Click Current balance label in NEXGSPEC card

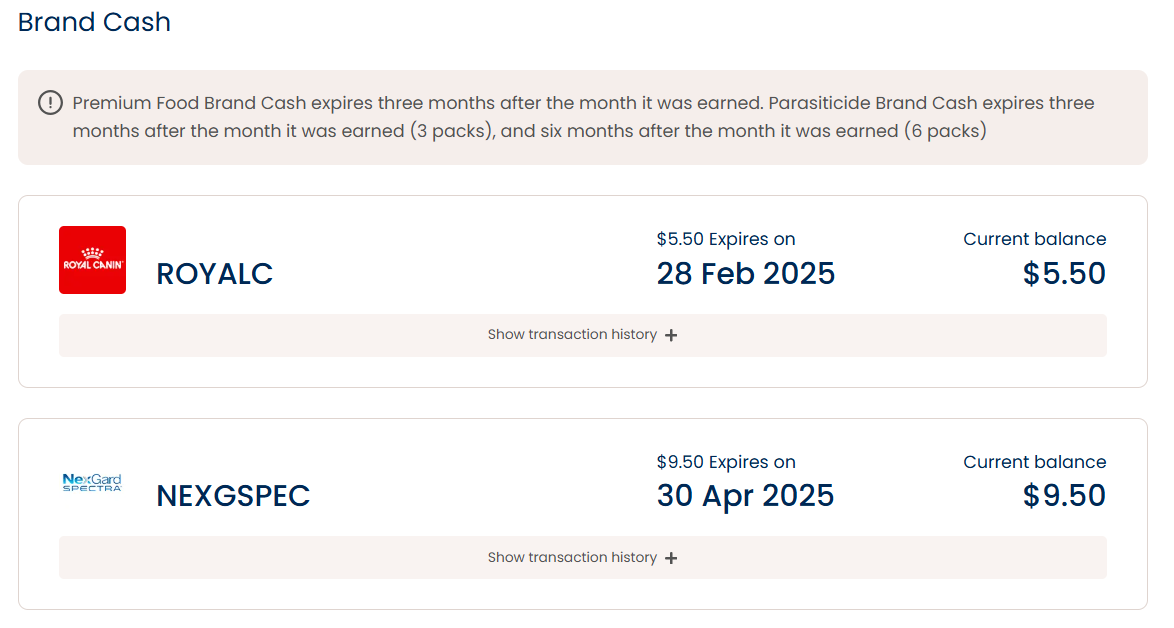[x=1035, y=462]
